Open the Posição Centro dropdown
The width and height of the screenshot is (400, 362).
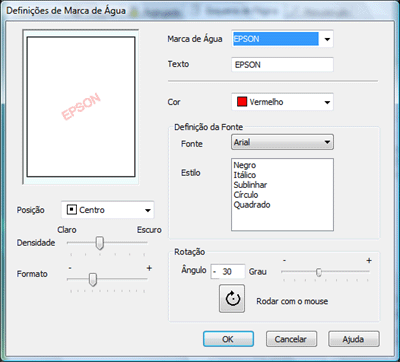click(108, 210)
